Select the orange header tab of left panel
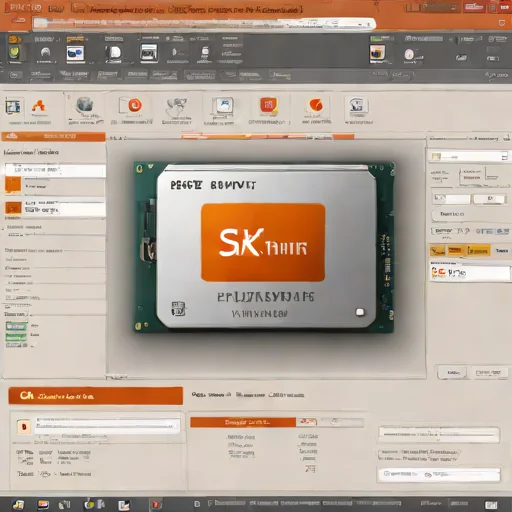The image size is (512, 512). [x=53, y=136]
